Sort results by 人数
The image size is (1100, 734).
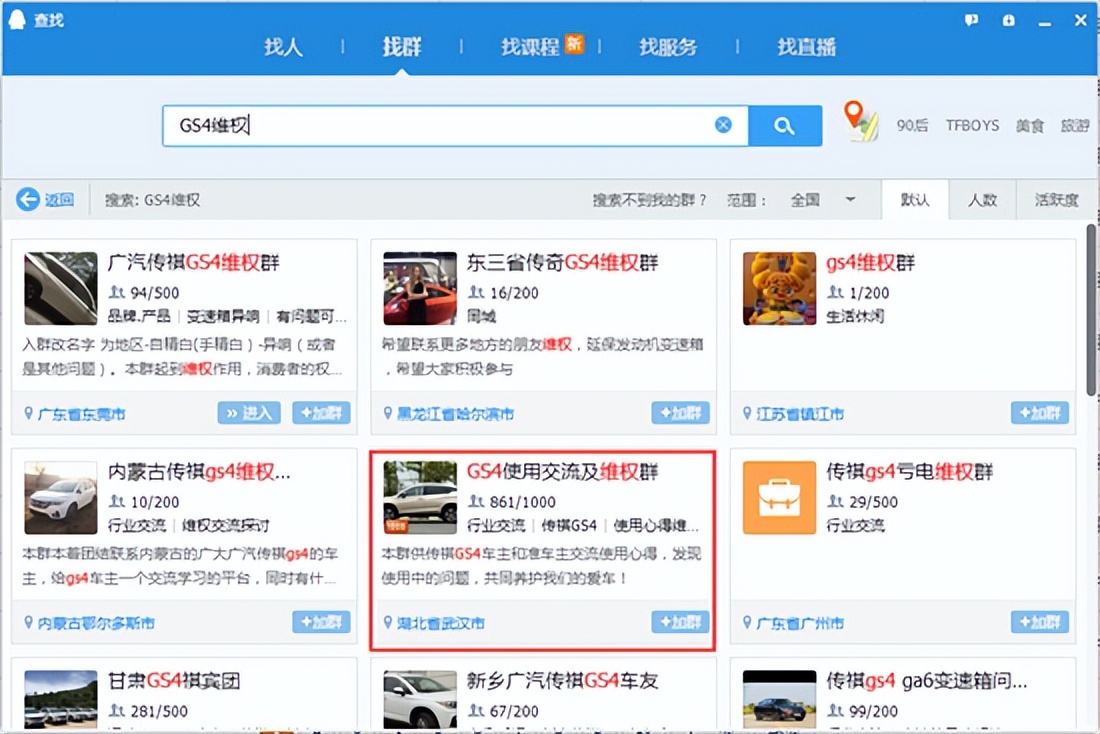982,200
